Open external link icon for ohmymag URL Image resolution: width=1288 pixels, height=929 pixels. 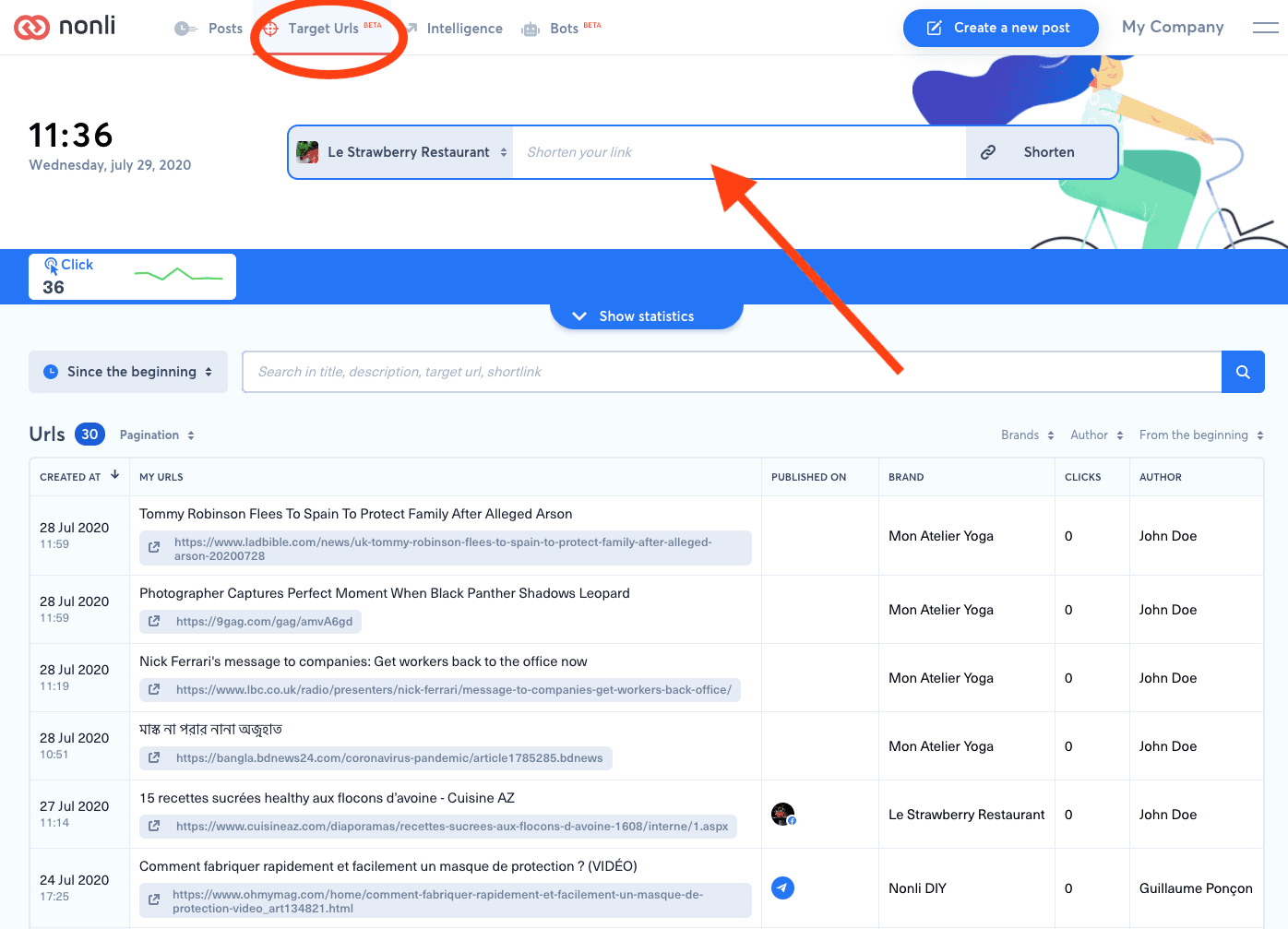point(154,901)
